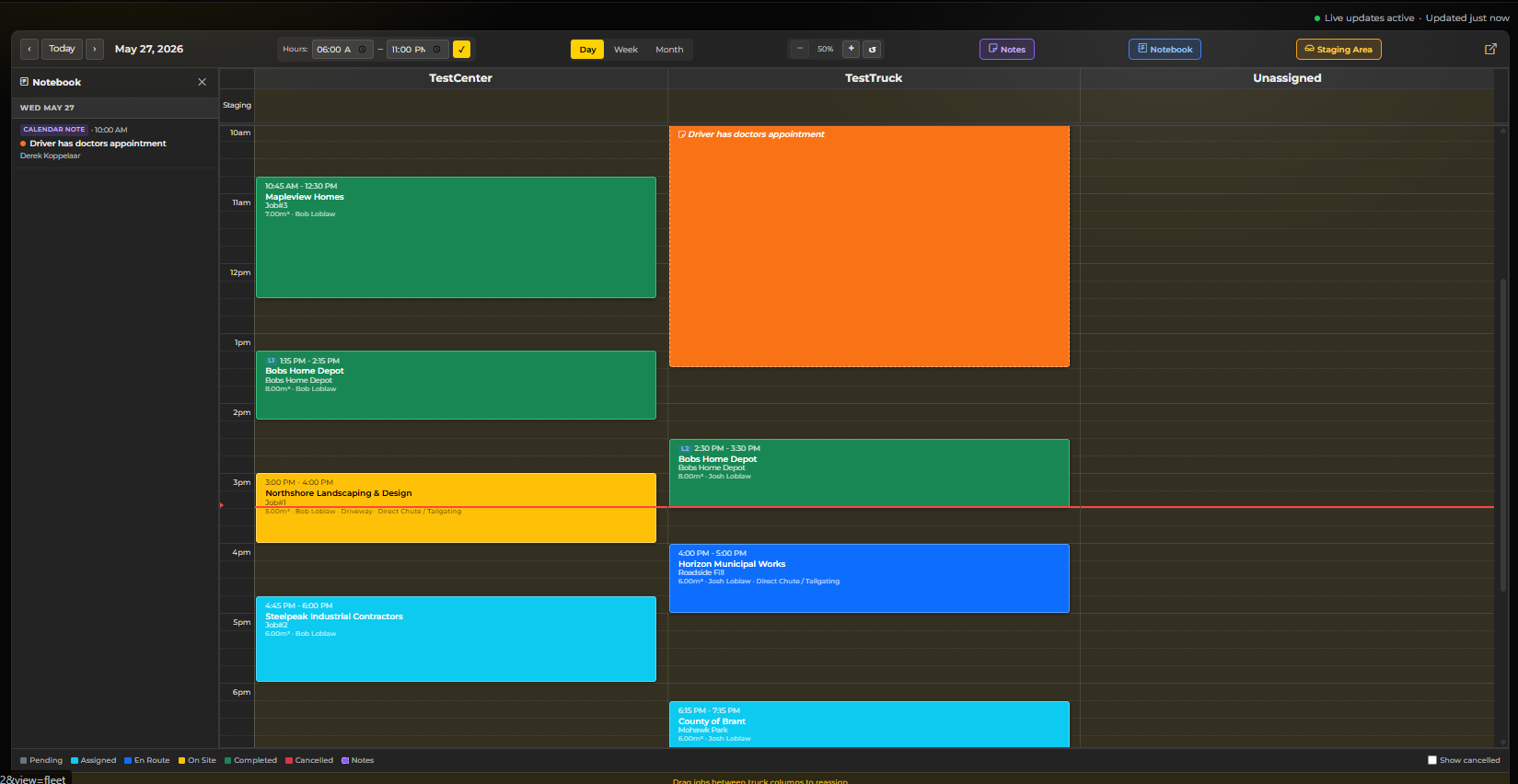This screenshot has width=1518, height=784.
Task: Click the Completed legend color swatch
Action: click(x=228, y=760)
